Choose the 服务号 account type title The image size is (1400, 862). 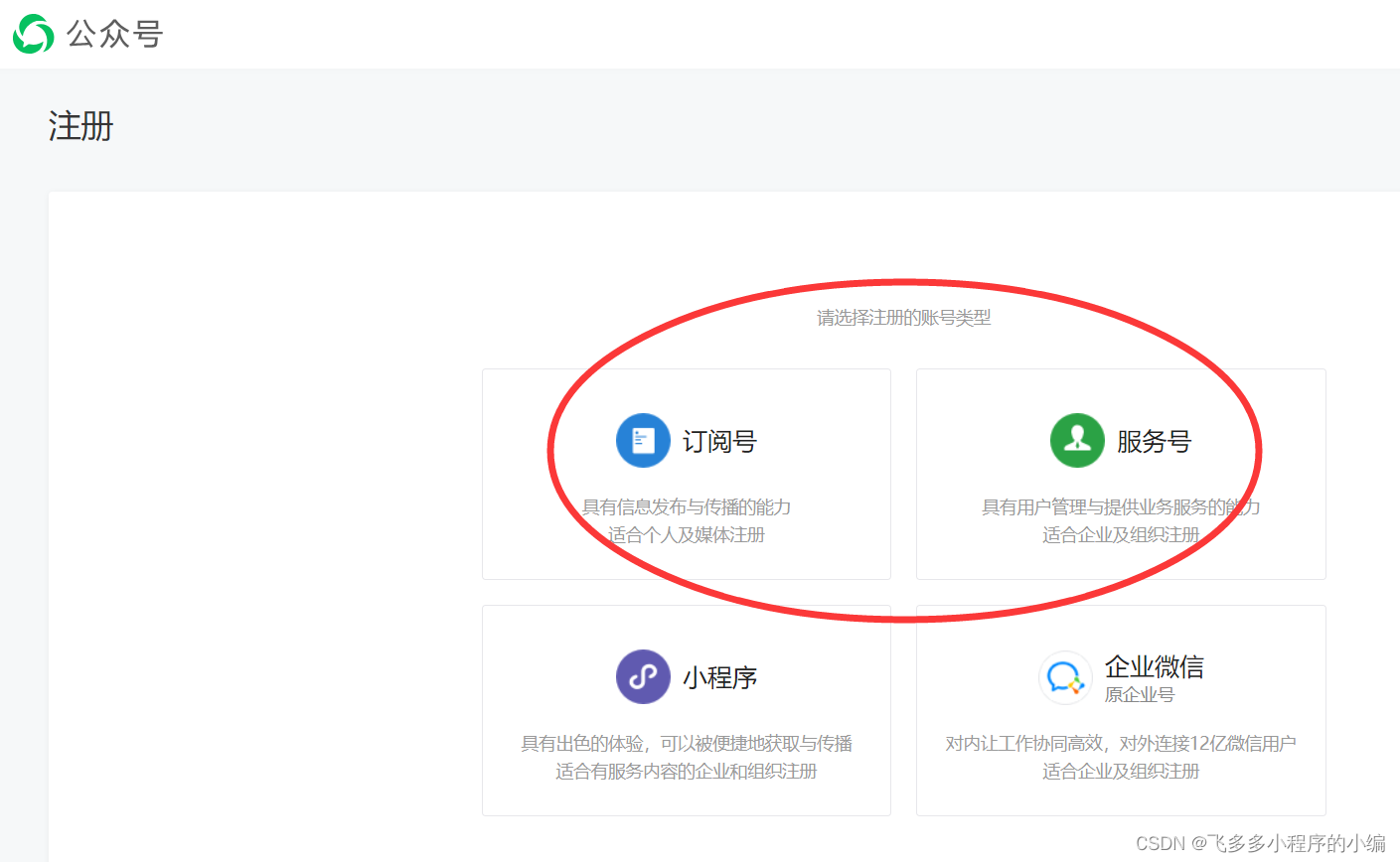1154,441
